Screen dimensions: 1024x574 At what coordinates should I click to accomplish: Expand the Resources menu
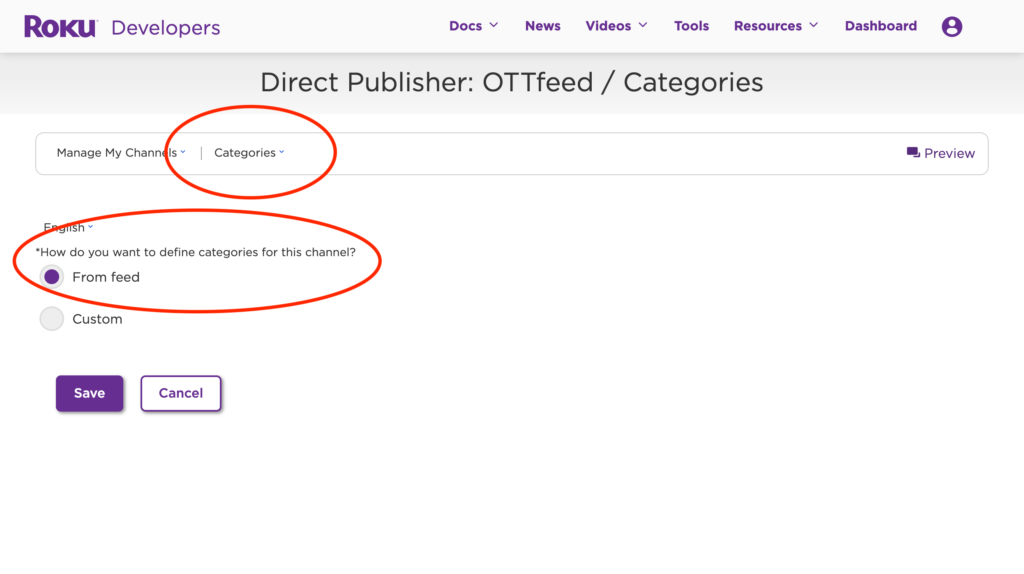pos(776,26)
